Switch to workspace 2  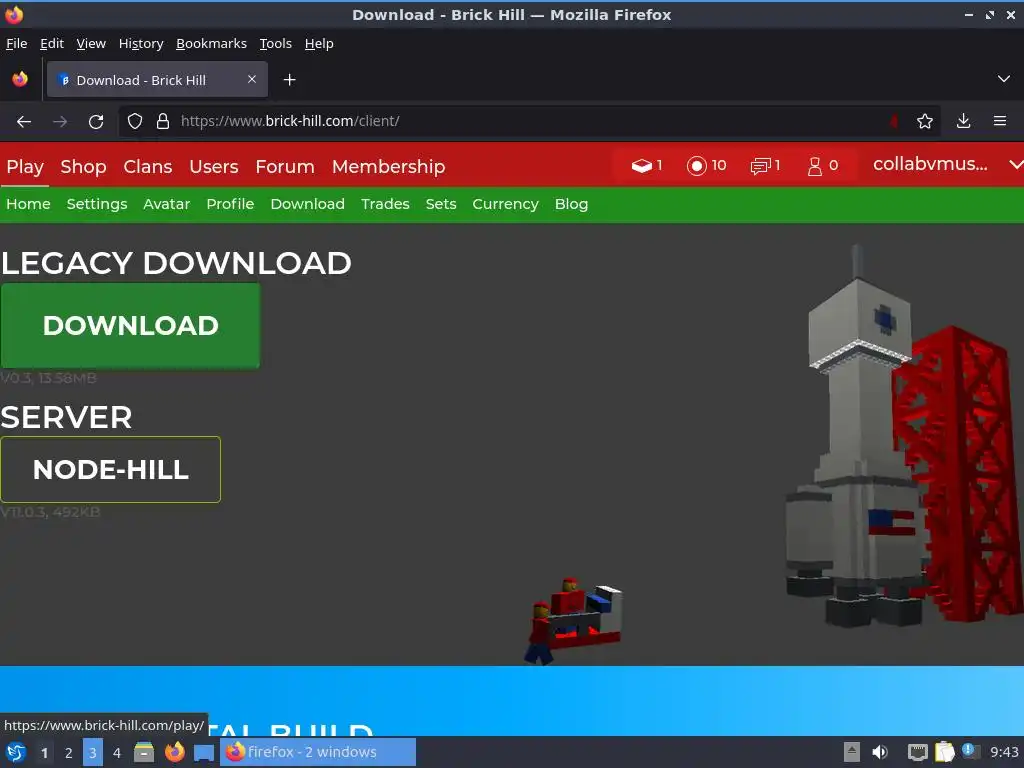(x=69, y=753)
